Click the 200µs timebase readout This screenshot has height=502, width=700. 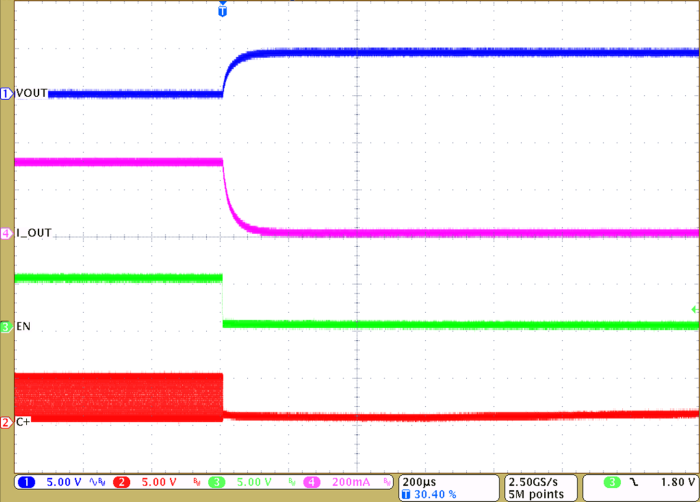(x=415, y=481)
